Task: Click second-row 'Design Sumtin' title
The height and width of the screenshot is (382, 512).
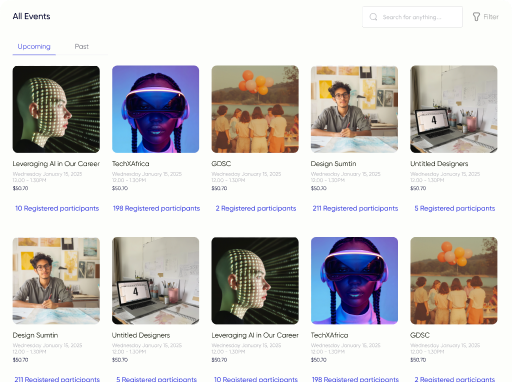Action: pos(35,335)
